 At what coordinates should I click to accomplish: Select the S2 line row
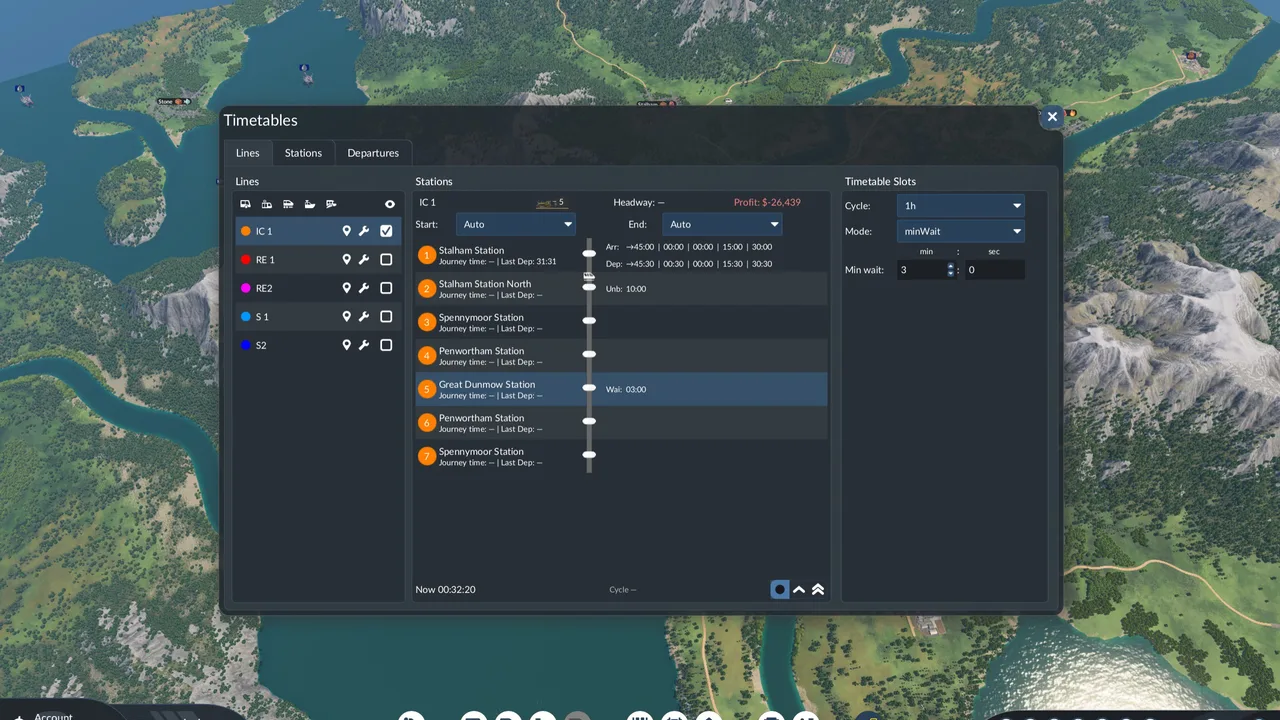(x=318, y=345)
